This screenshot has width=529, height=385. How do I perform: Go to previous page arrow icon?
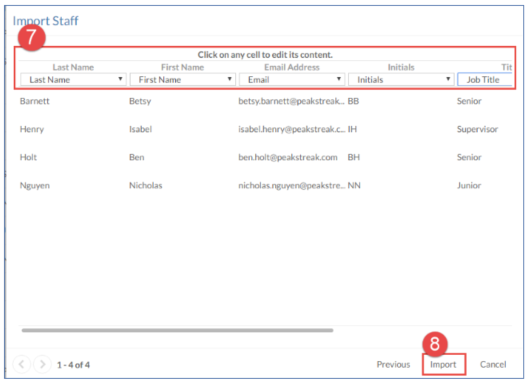point(22,364)
